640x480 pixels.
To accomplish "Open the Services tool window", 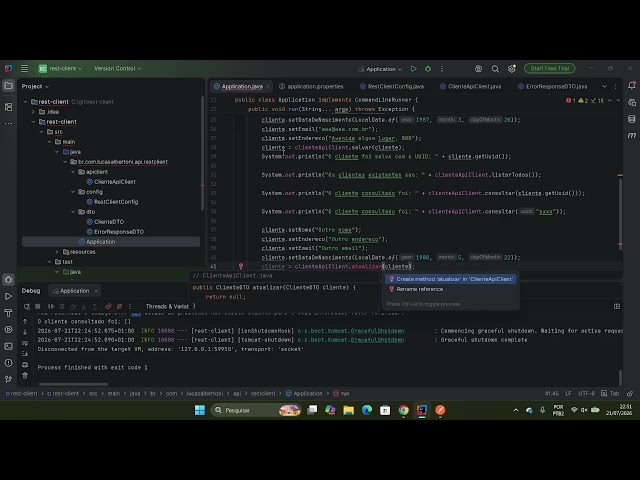I will click(x=9, y=329).
